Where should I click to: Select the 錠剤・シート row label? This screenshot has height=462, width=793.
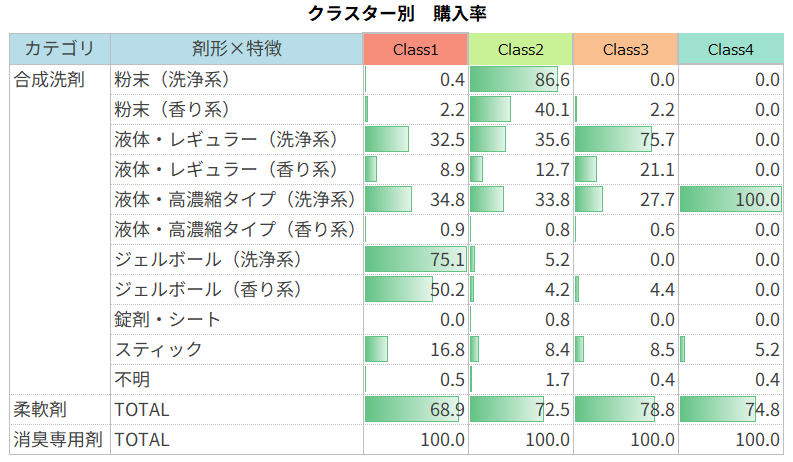click(168, 320)
